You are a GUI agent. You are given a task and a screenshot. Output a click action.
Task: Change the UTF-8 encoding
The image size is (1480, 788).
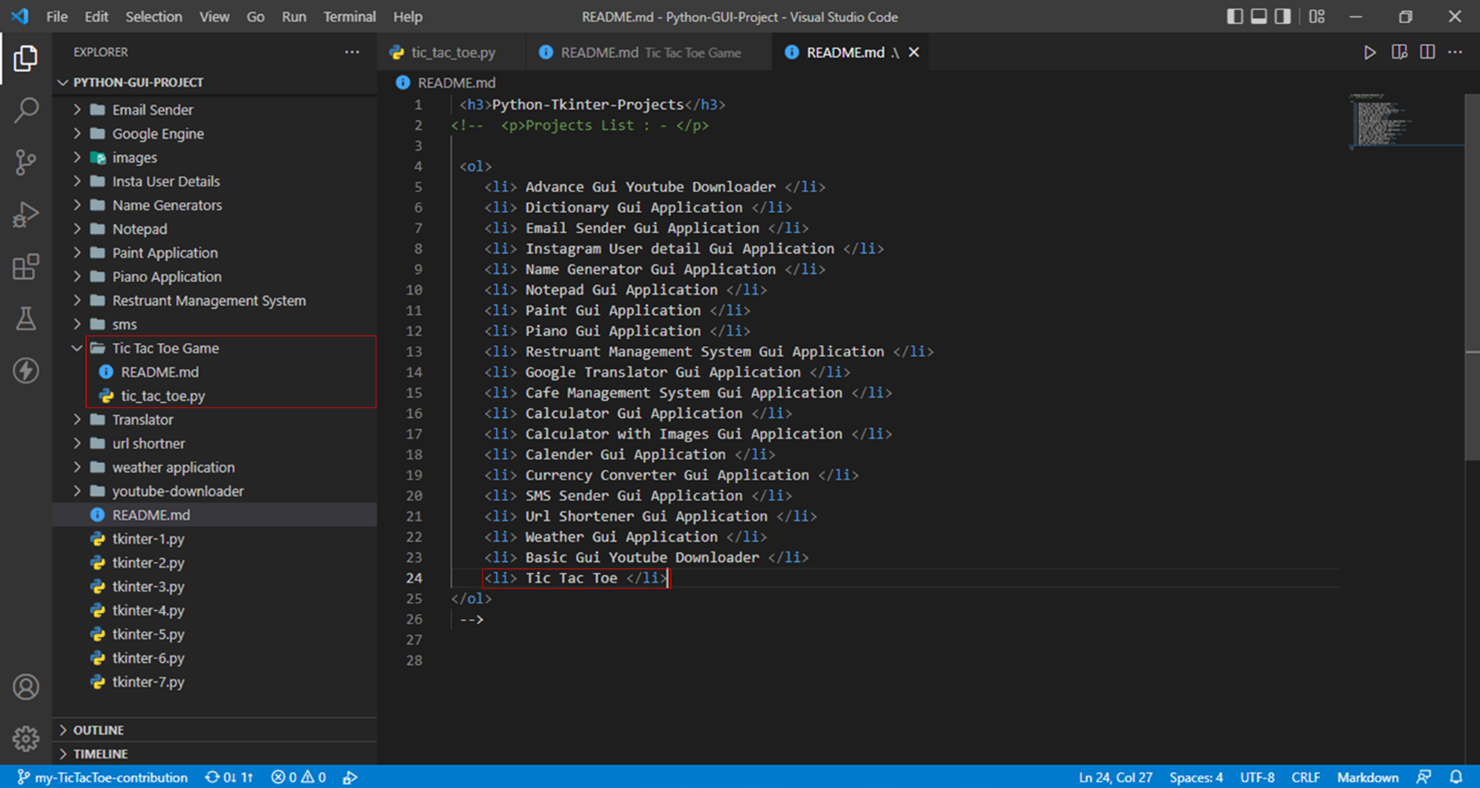click(x=1257, y=777)
